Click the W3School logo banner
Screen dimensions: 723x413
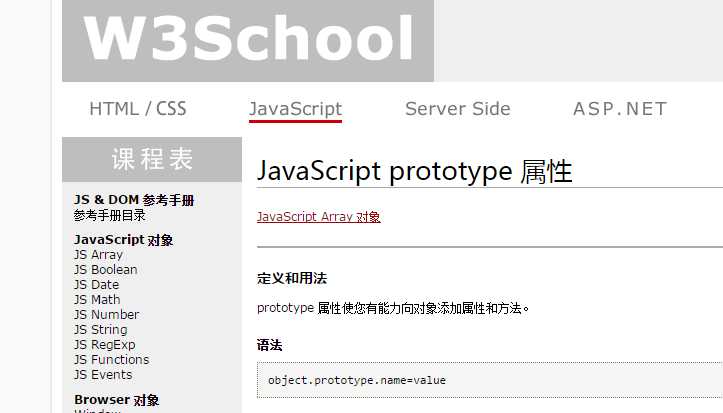point(248,40)
